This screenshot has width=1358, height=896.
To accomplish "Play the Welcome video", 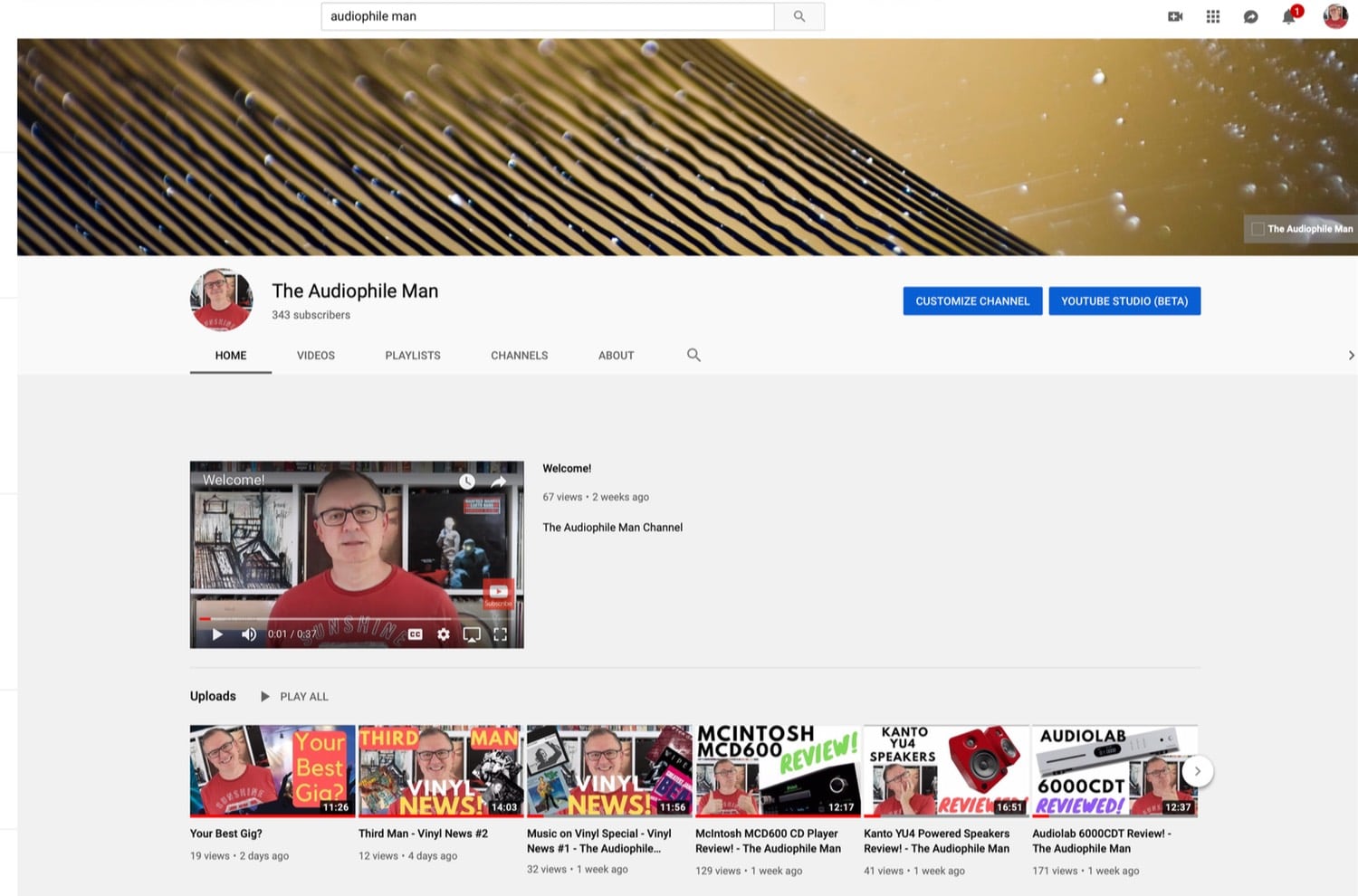I will tap(217, 634).
